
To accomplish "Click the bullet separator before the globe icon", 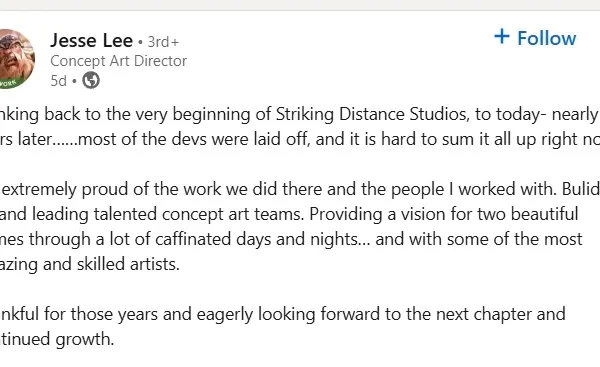I will pos(74,81).
